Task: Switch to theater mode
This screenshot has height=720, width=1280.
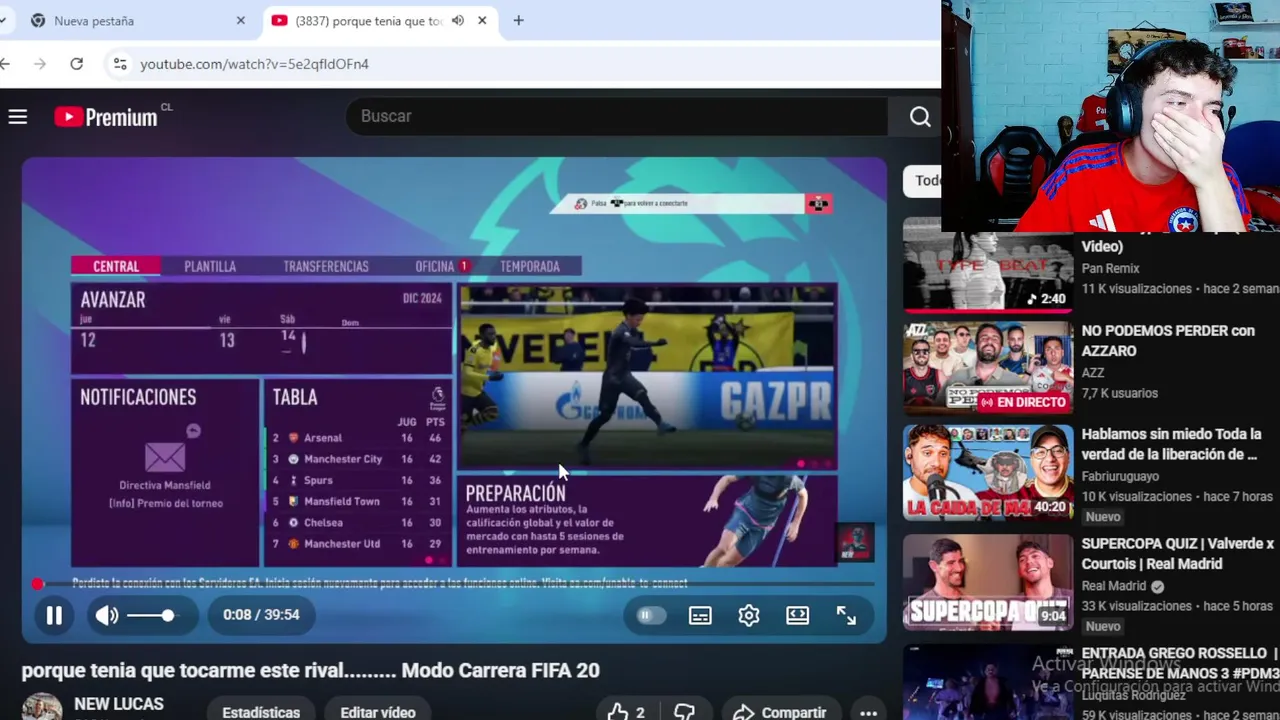Action: [x=797, y=616]
